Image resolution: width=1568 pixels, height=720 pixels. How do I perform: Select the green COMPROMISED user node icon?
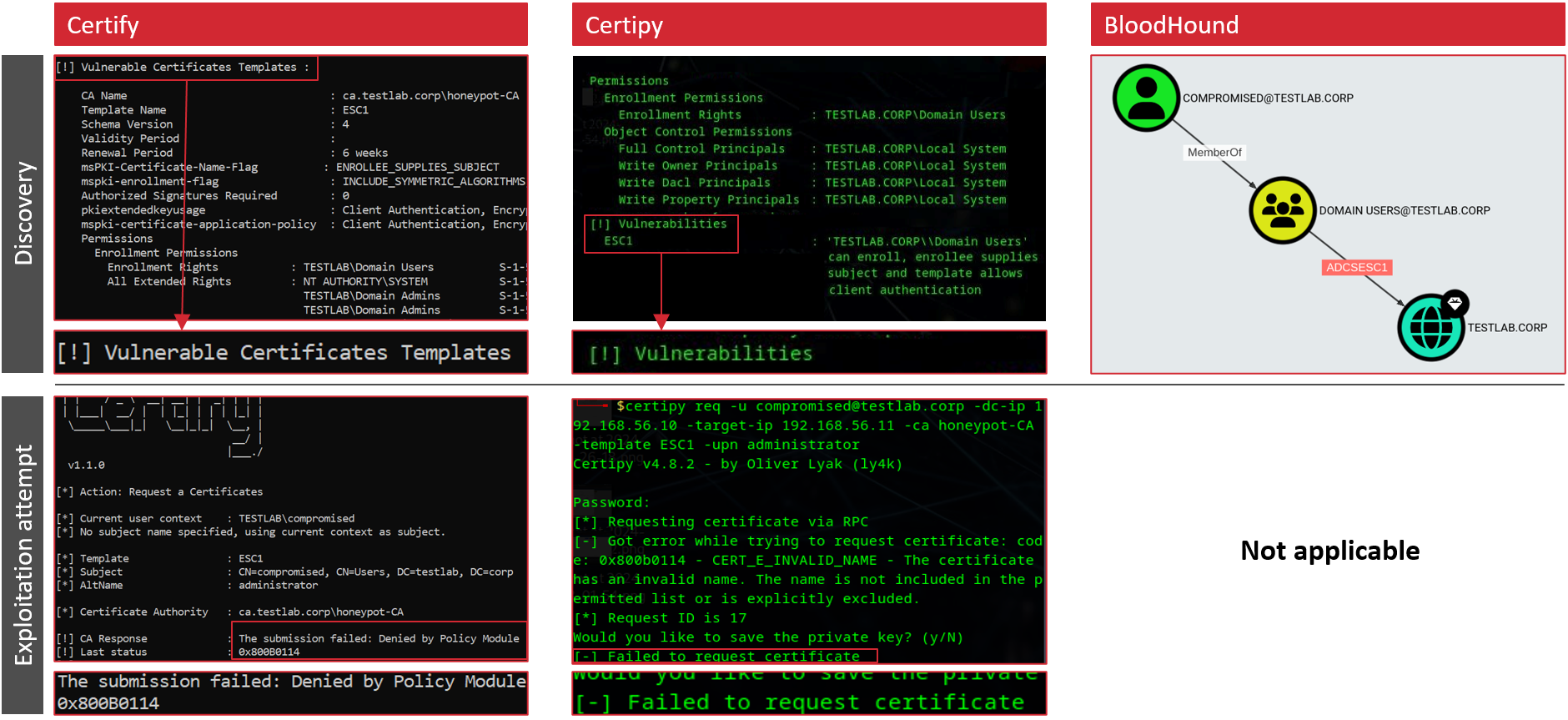[1146, 98]
